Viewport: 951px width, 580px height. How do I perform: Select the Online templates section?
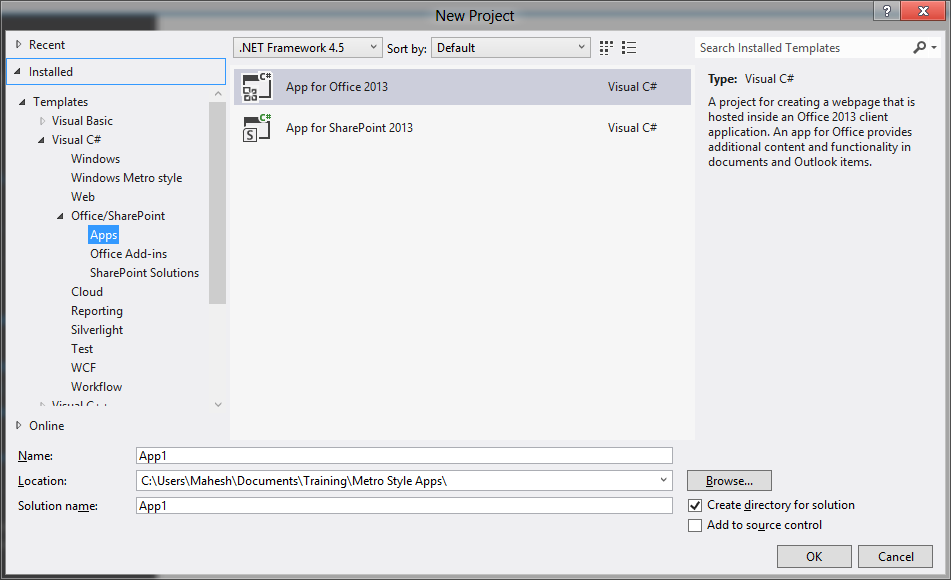pyautogui.click(x=45, y=425)
